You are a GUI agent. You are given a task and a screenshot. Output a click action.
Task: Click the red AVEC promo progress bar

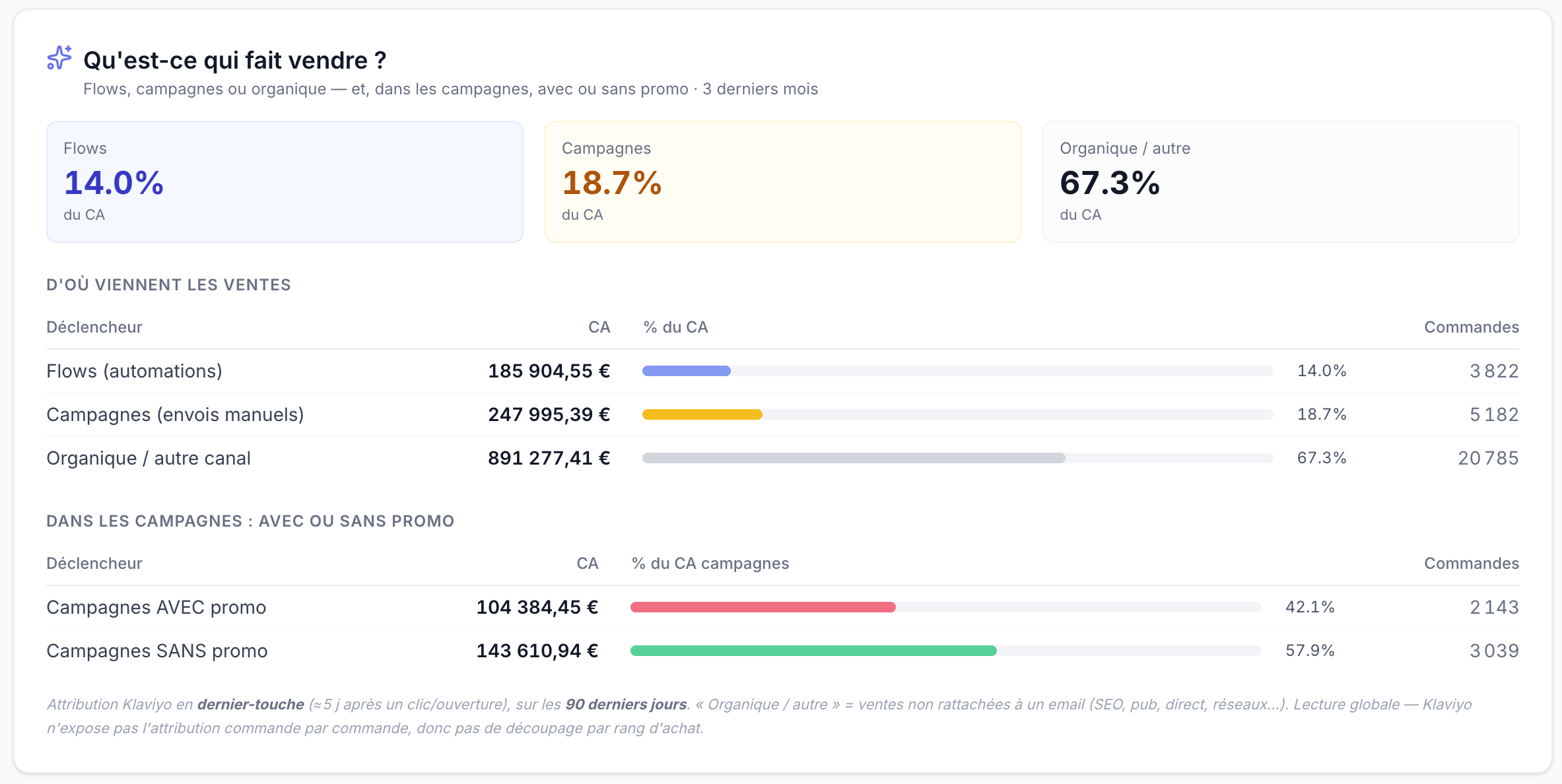click(763, 607)
